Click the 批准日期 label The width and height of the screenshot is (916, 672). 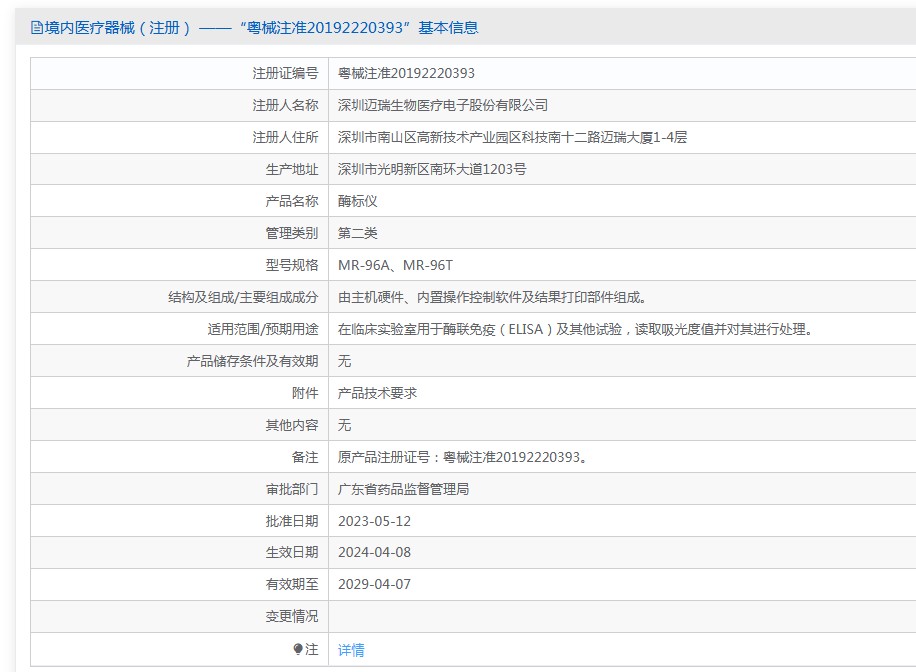[x=292, y=521]
